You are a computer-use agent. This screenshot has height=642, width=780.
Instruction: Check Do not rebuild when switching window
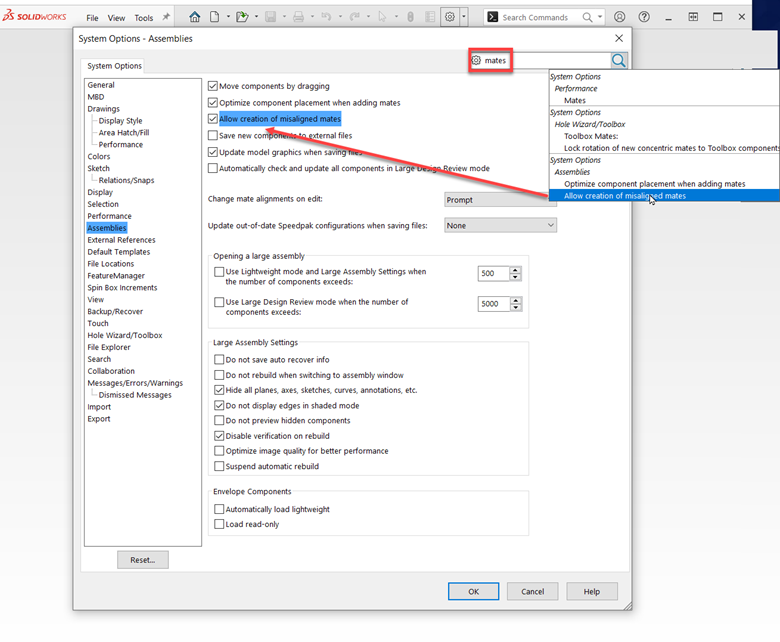click(219, 375)
